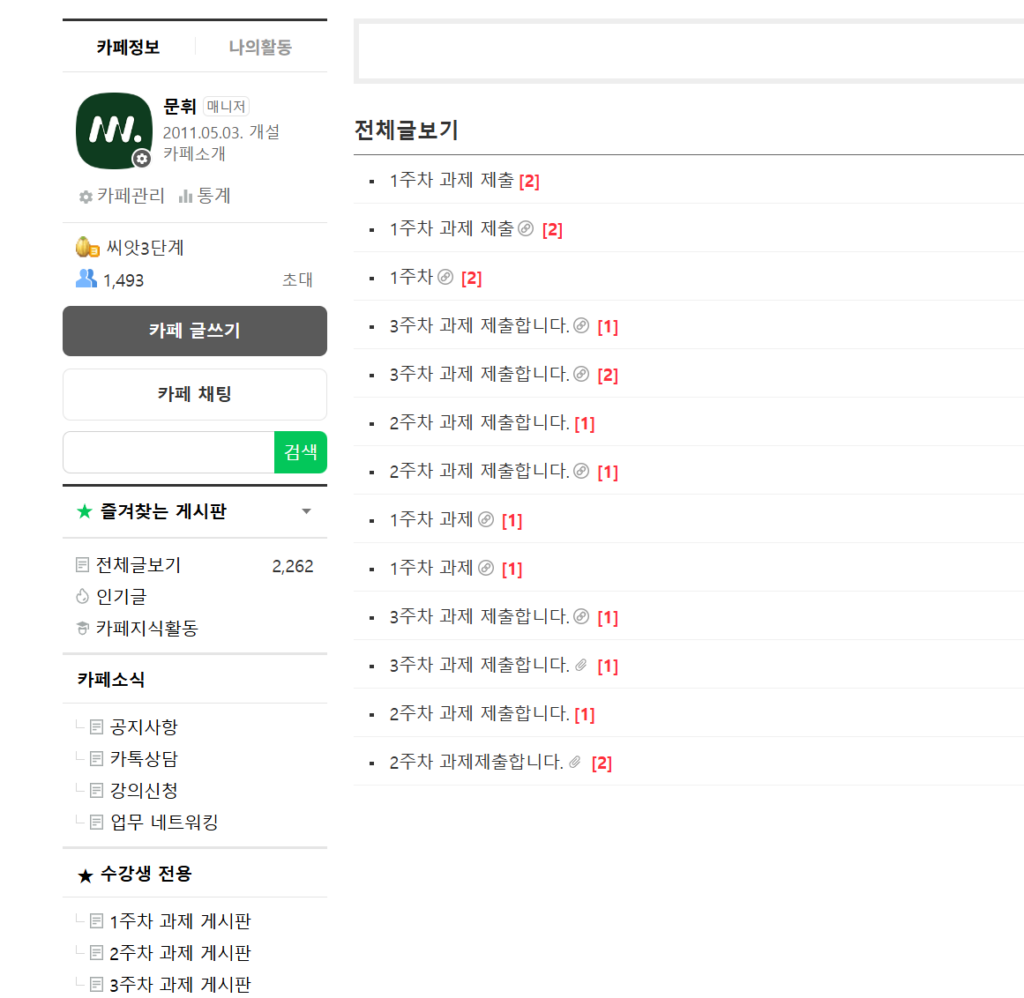Click the board icon beside 공지사항
This screenshot has height=998, width=1024.
[x=97, y=727]
